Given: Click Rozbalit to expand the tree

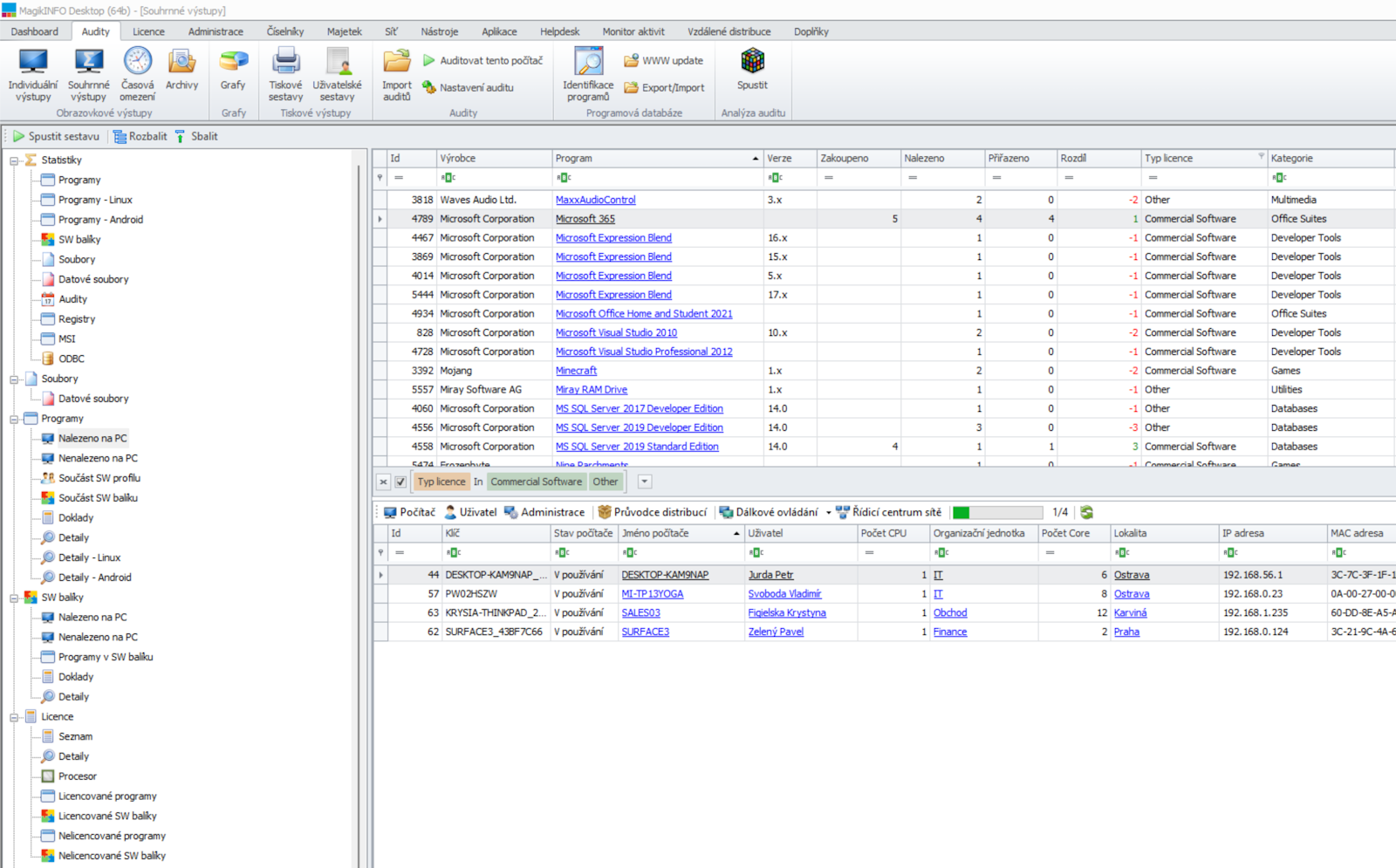Looking at the screenshot, I should [x=140, y=136].
